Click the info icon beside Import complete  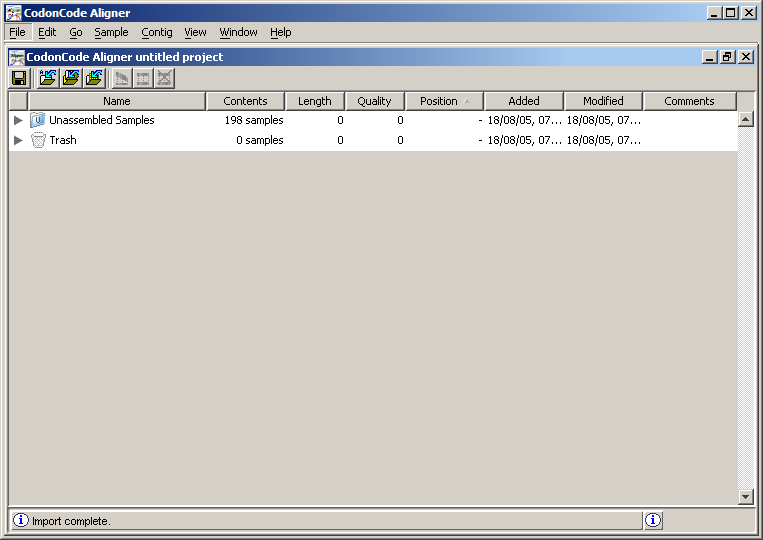[x=20, y=520]
